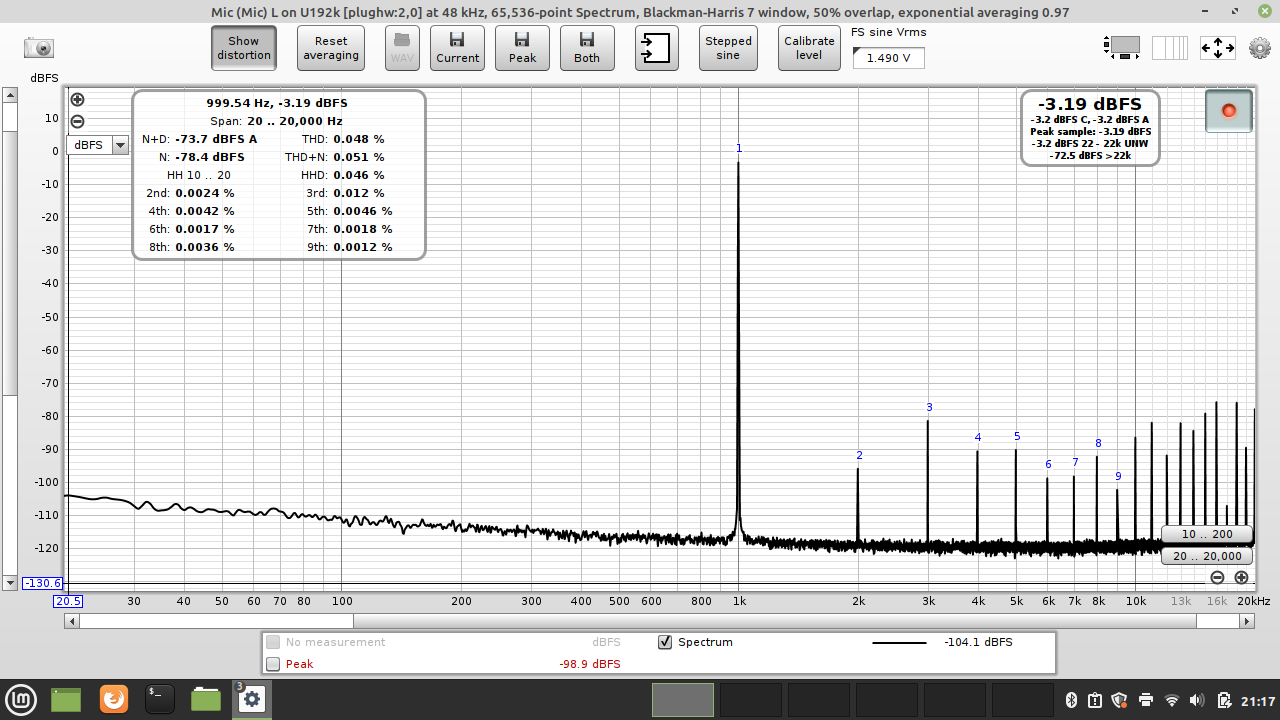Open the terminal launcher
The width and height of the screenshot is (1280, 720).
click(160, 698)
